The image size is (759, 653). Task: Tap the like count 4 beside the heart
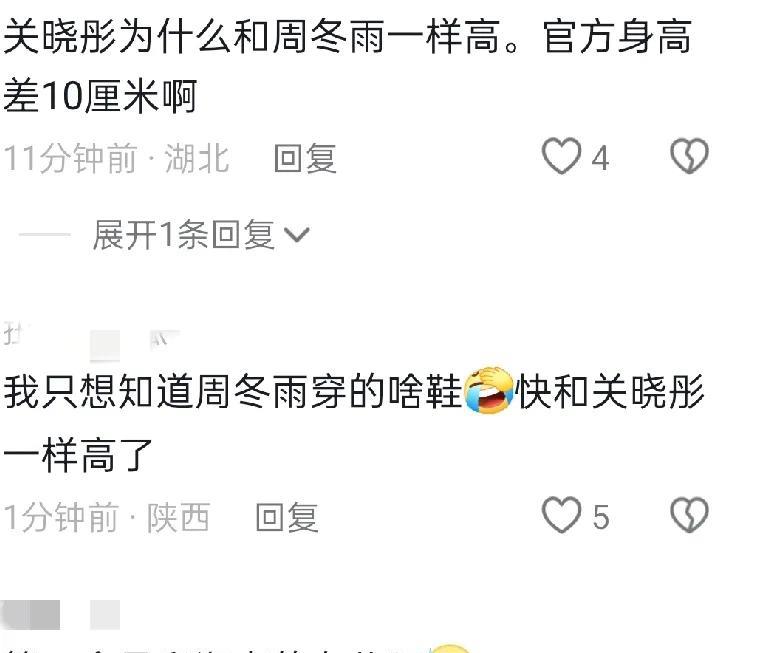[600, 158]
